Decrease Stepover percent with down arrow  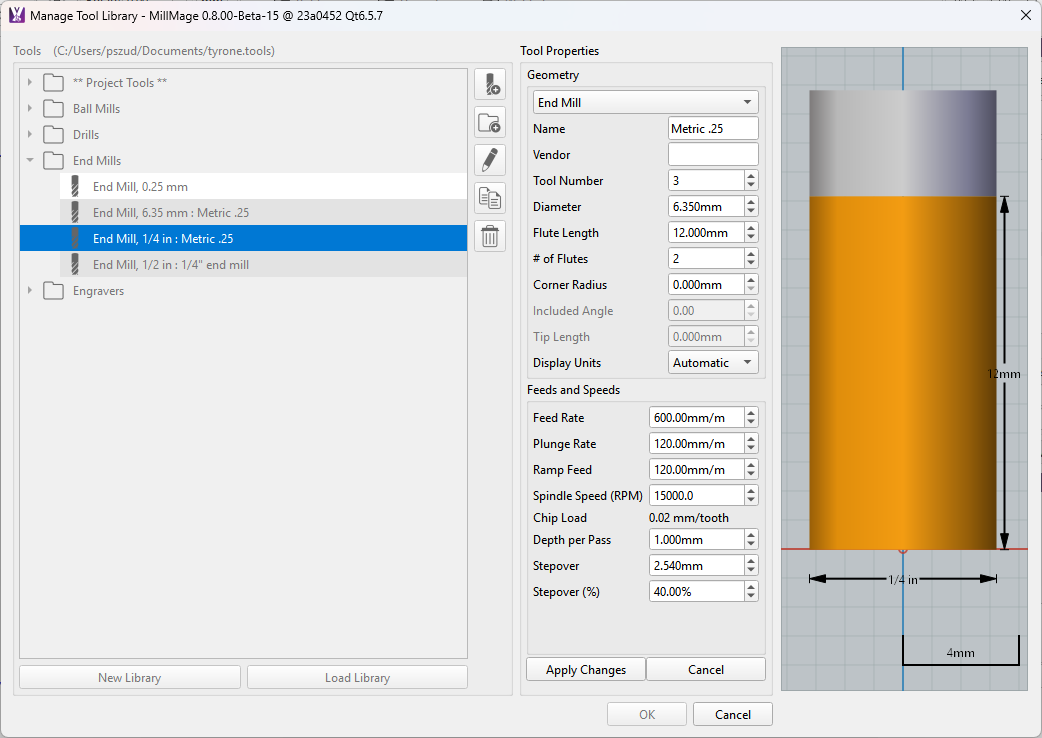751,597
